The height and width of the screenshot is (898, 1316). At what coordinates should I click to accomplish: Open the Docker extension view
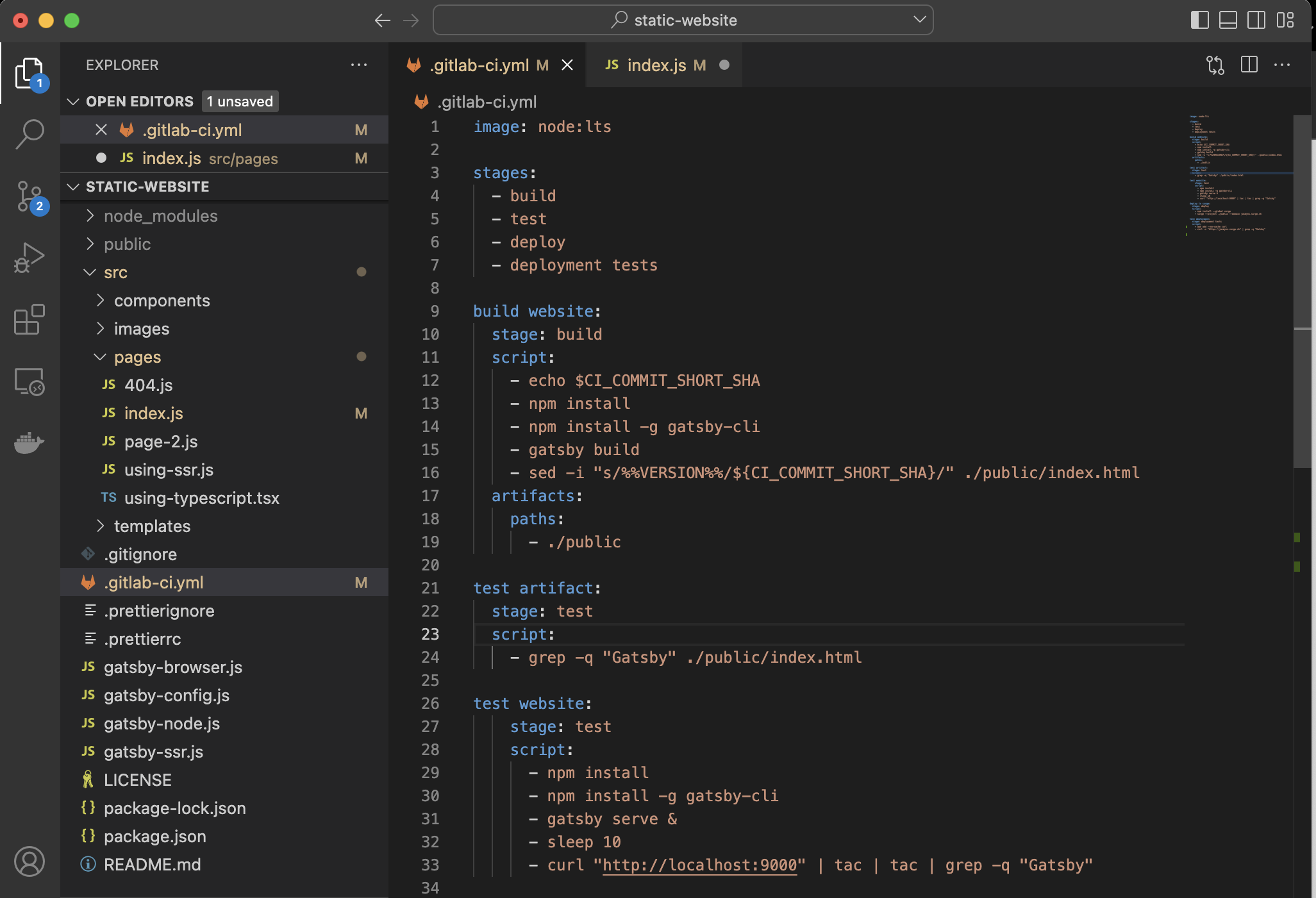[29, 442]
